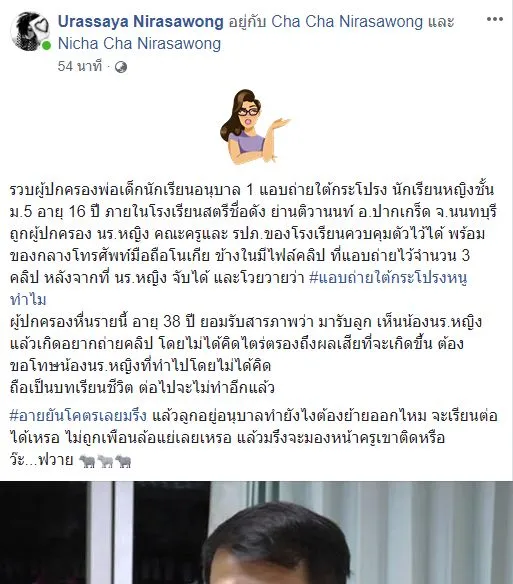Open hashtag #อายยันโคตรเลยมรึง
This screenshot has height=584, width=513.
(78, 416)
